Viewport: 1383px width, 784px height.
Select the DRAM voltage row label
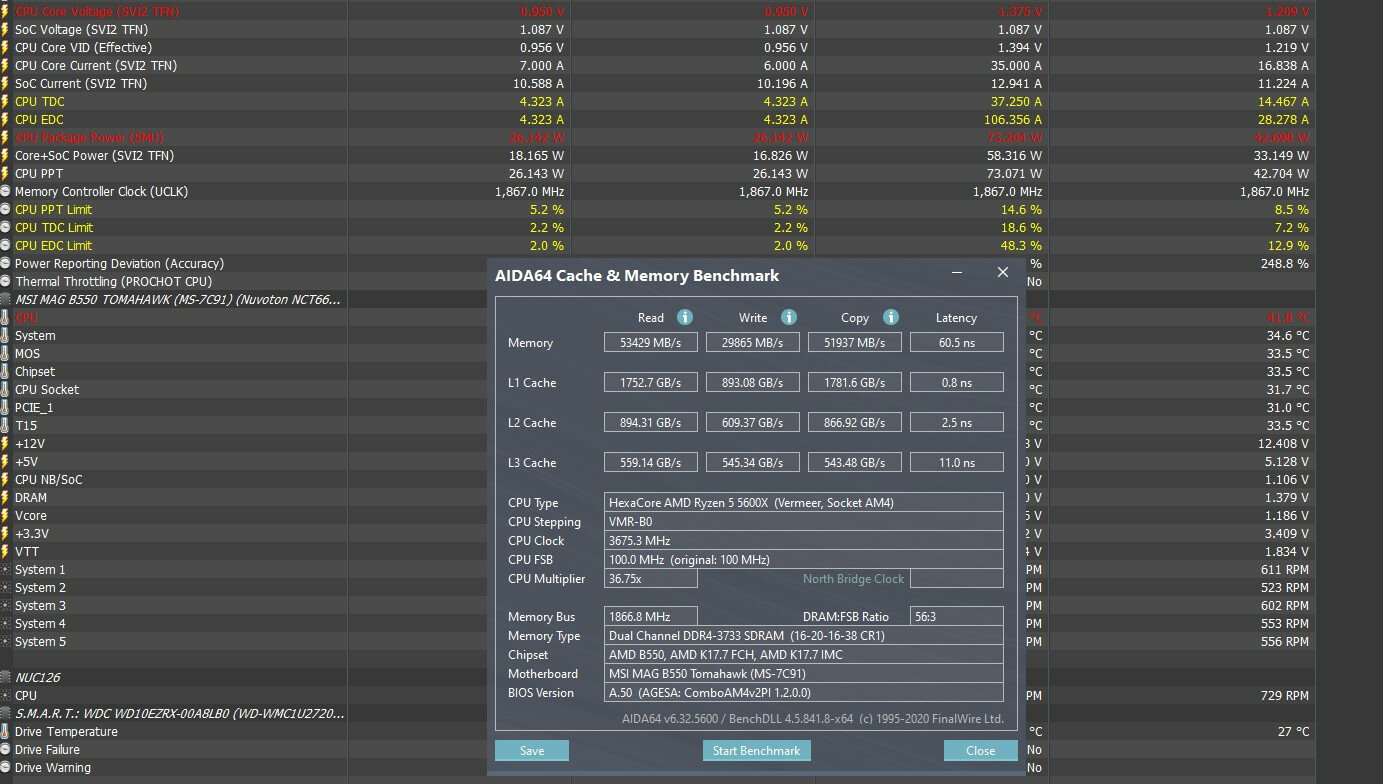pos(31,498)
